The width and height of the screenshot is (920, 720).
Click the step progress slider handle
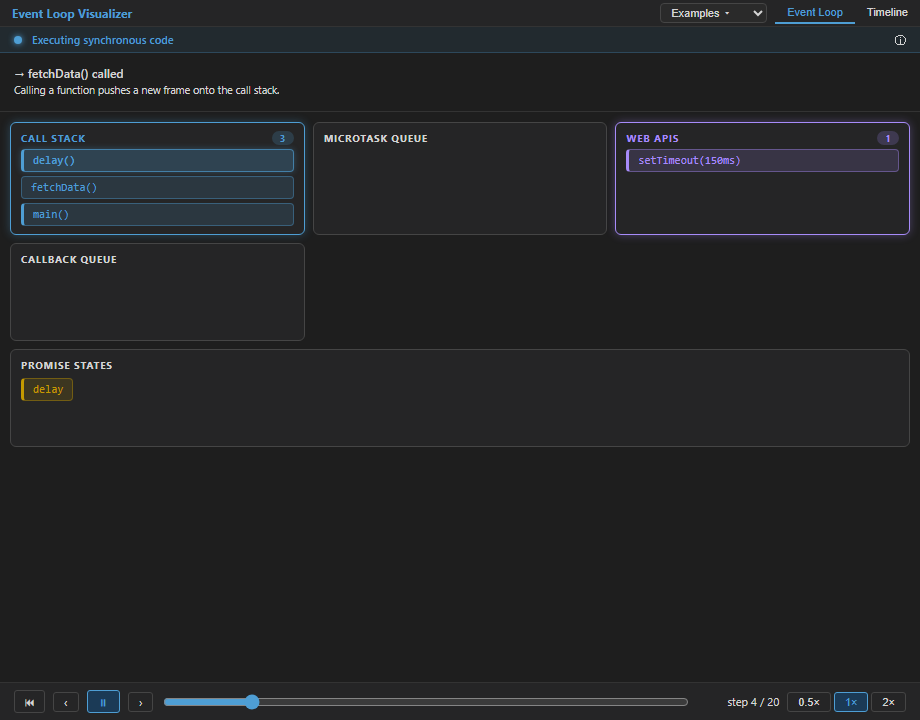[252, 702]
